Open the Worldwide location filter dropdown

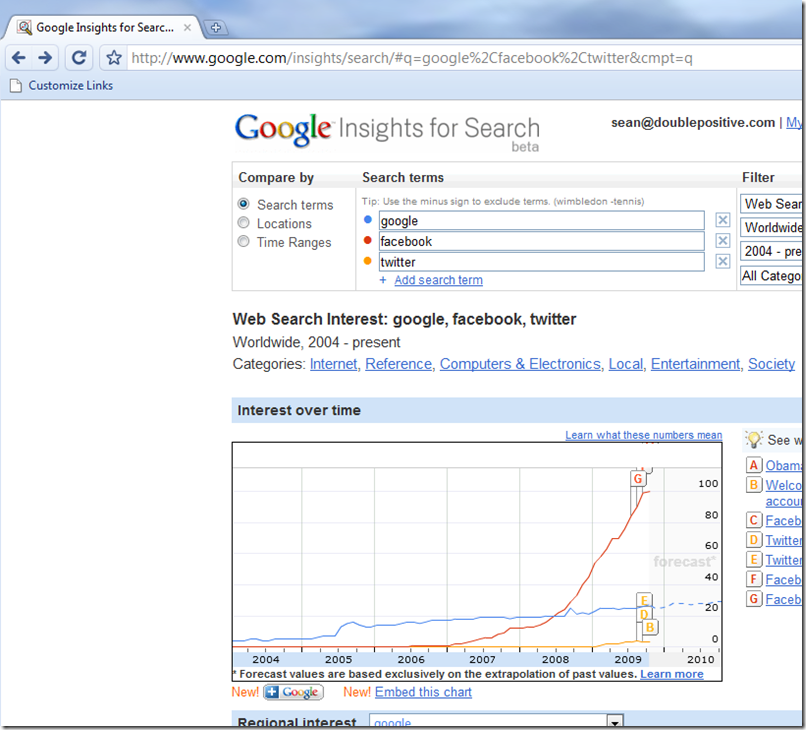[771, 227]
